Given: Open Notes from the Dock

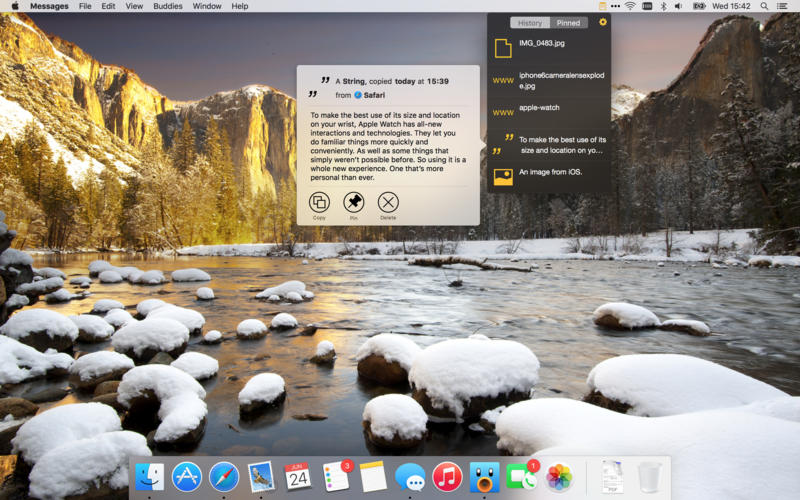Looking at the screenshot, I should pos(373,477).
